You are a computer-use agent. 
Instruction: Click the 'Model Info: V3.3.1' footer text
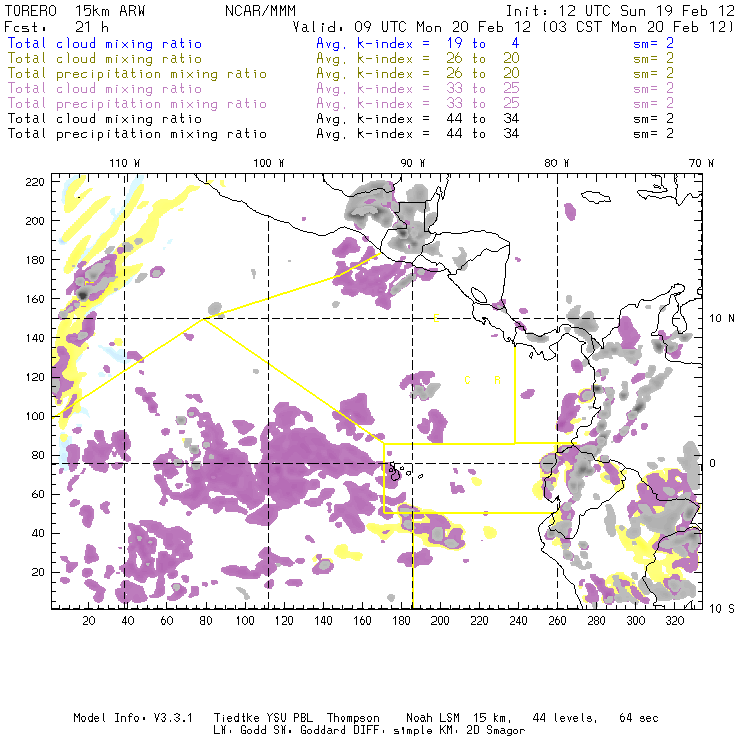133,718
